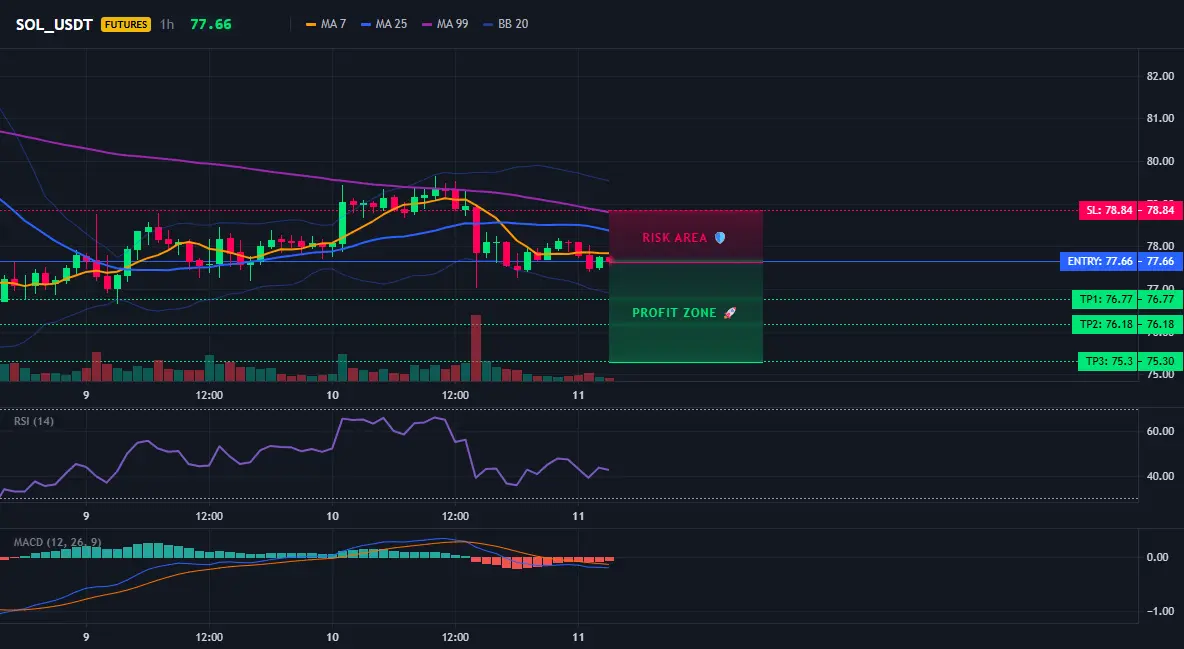Click date 9 on price chart time axis

tap(86, 395)
